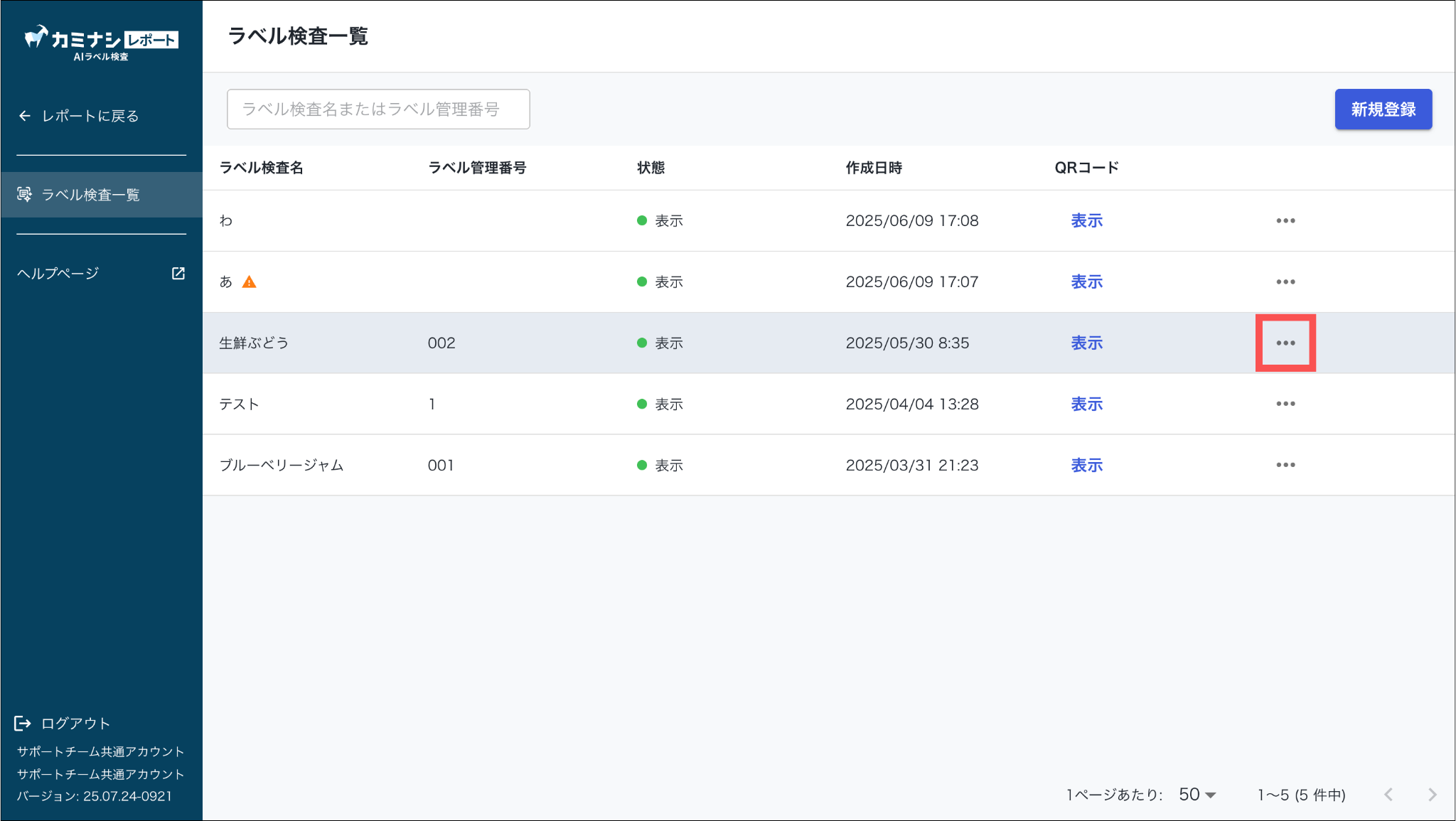Screen dimensions: 1456x821
Task: Open ヘルプページ from the sidebar
Action: (x=58, y=274)
